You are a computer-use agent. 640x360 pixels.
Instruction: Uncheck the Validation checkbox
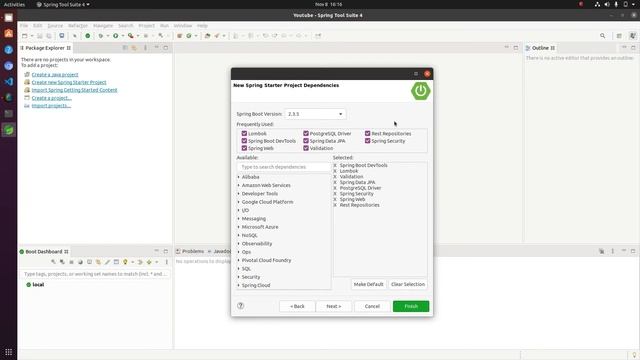tap(306, 148)
